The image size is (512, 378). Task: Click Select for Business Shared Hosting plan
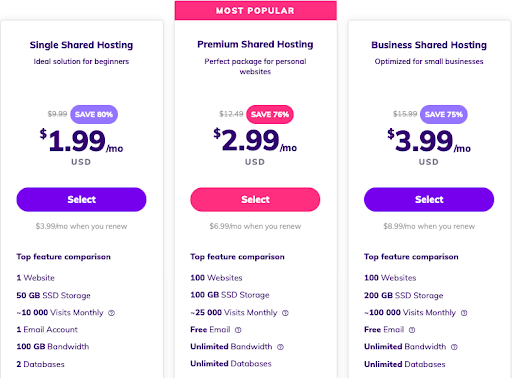[x=429, y=199]
